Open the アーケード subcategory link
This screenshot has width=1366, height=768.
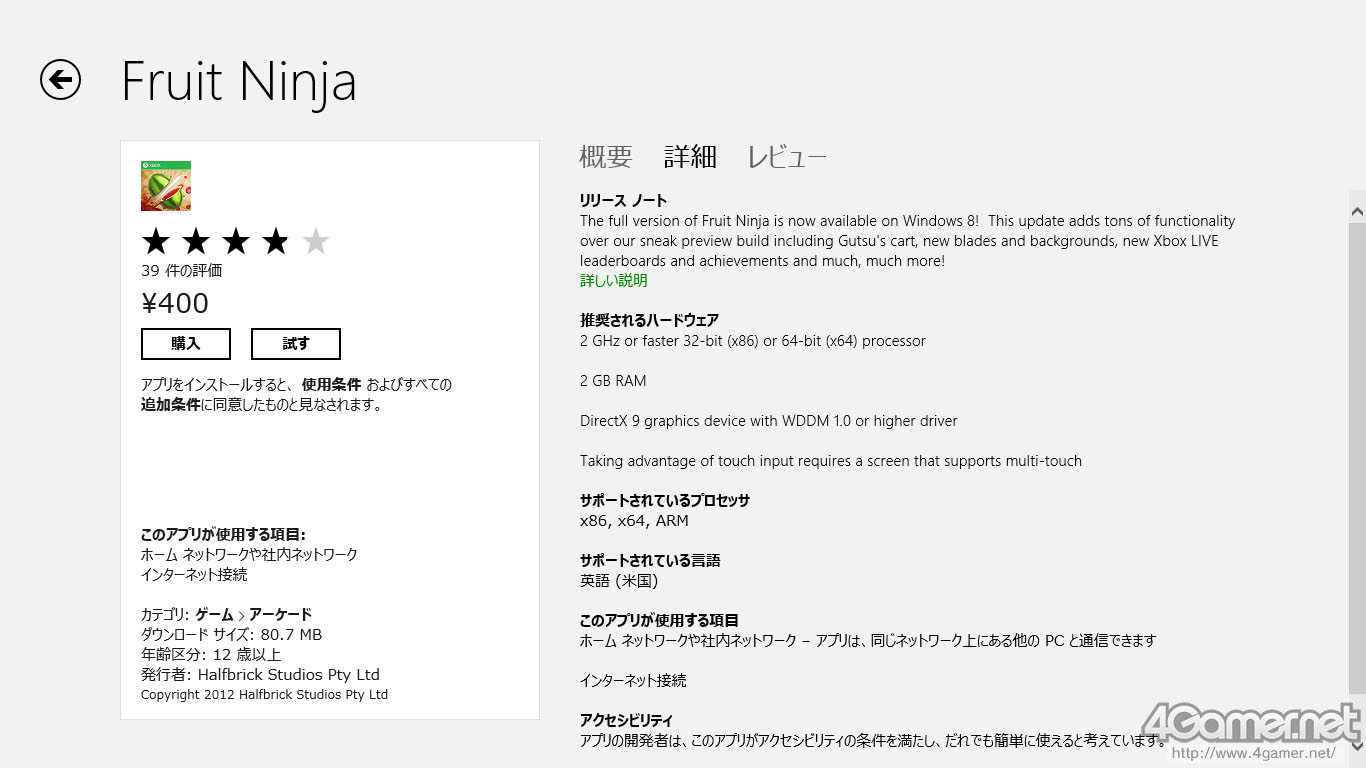click(x=280, y=615)
